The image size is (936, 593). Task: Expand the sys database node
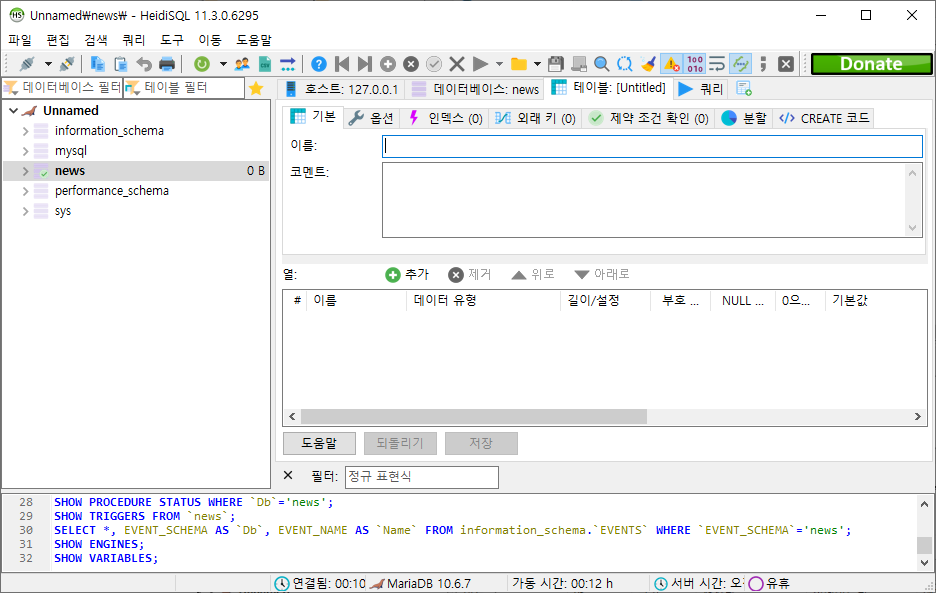tap(25, 211)
